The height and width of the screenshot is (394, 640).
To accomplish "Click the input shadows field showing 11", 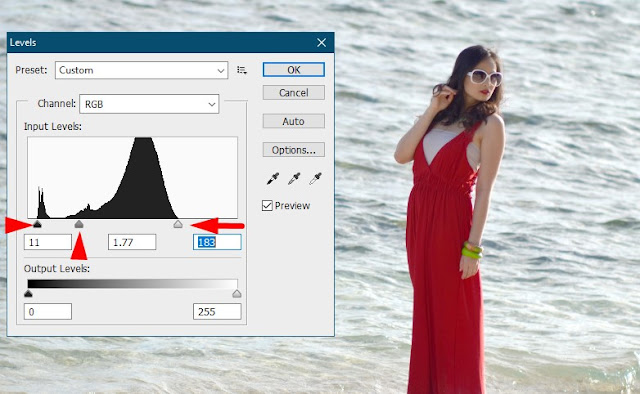I will pyautogui.click(x=48, y=242).
